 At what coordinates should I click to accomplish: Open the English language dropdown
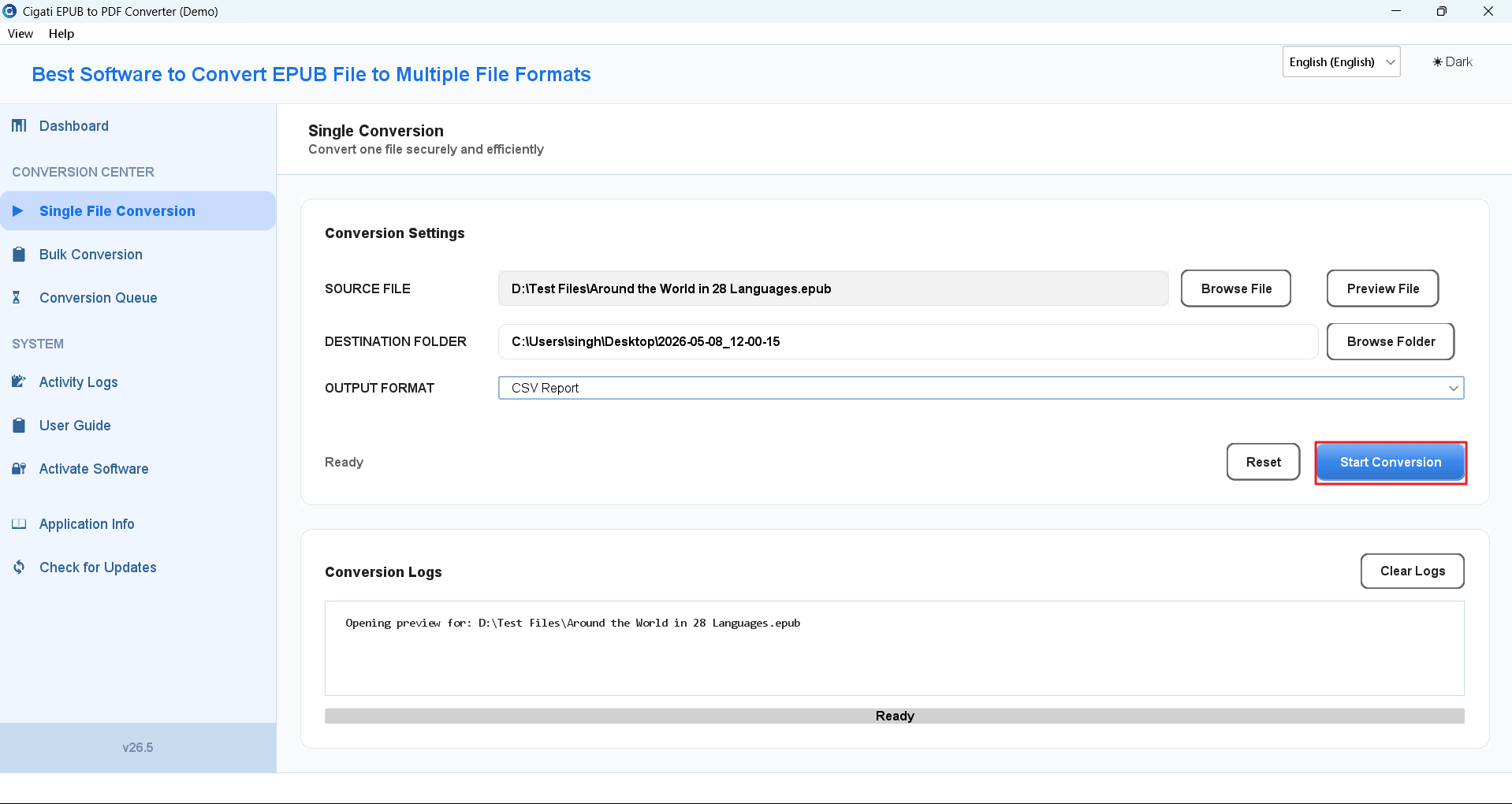click(1341, 62)
